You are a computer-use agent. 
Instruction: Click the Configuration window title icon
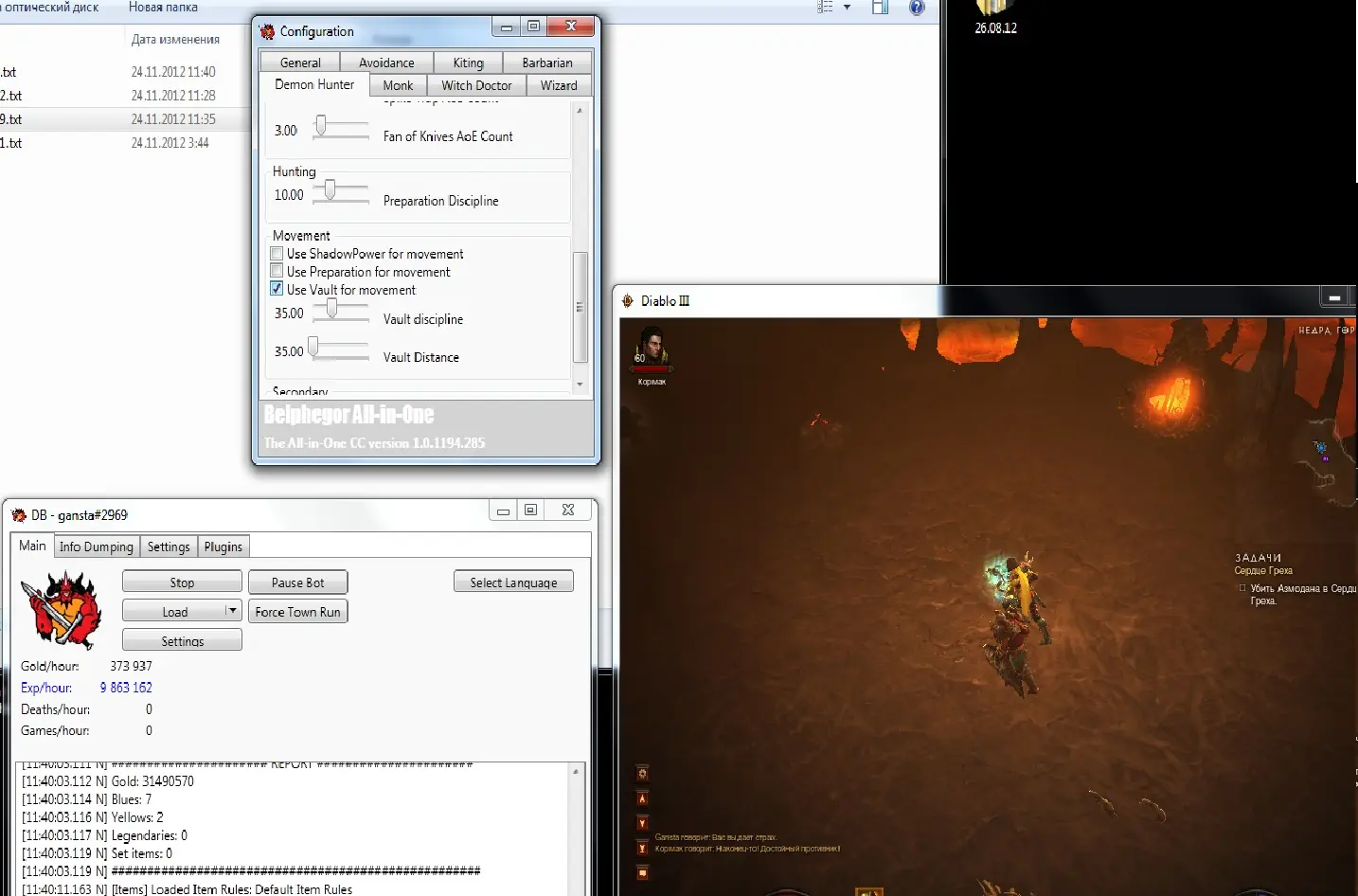[x=268, y=31]
